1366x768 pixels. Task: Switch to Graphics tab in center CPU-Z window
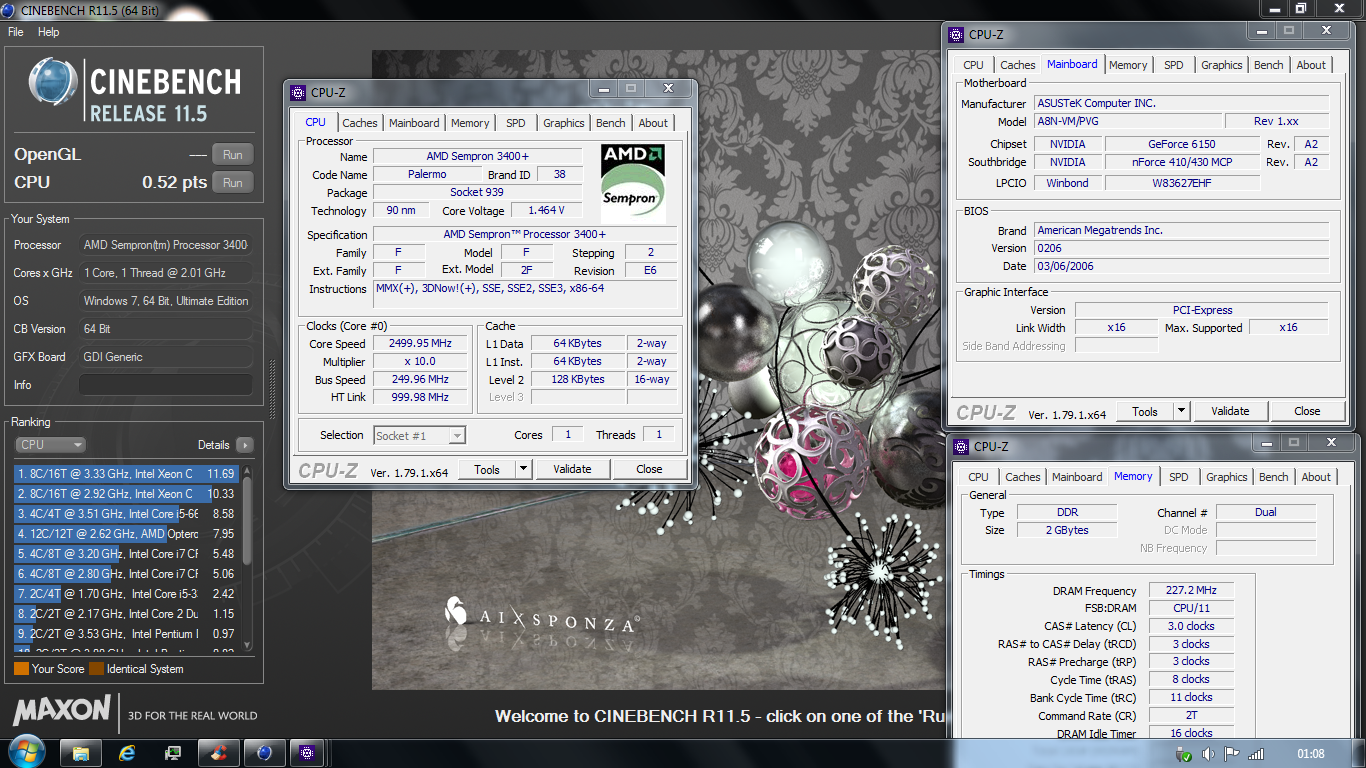tap(564, 123)
